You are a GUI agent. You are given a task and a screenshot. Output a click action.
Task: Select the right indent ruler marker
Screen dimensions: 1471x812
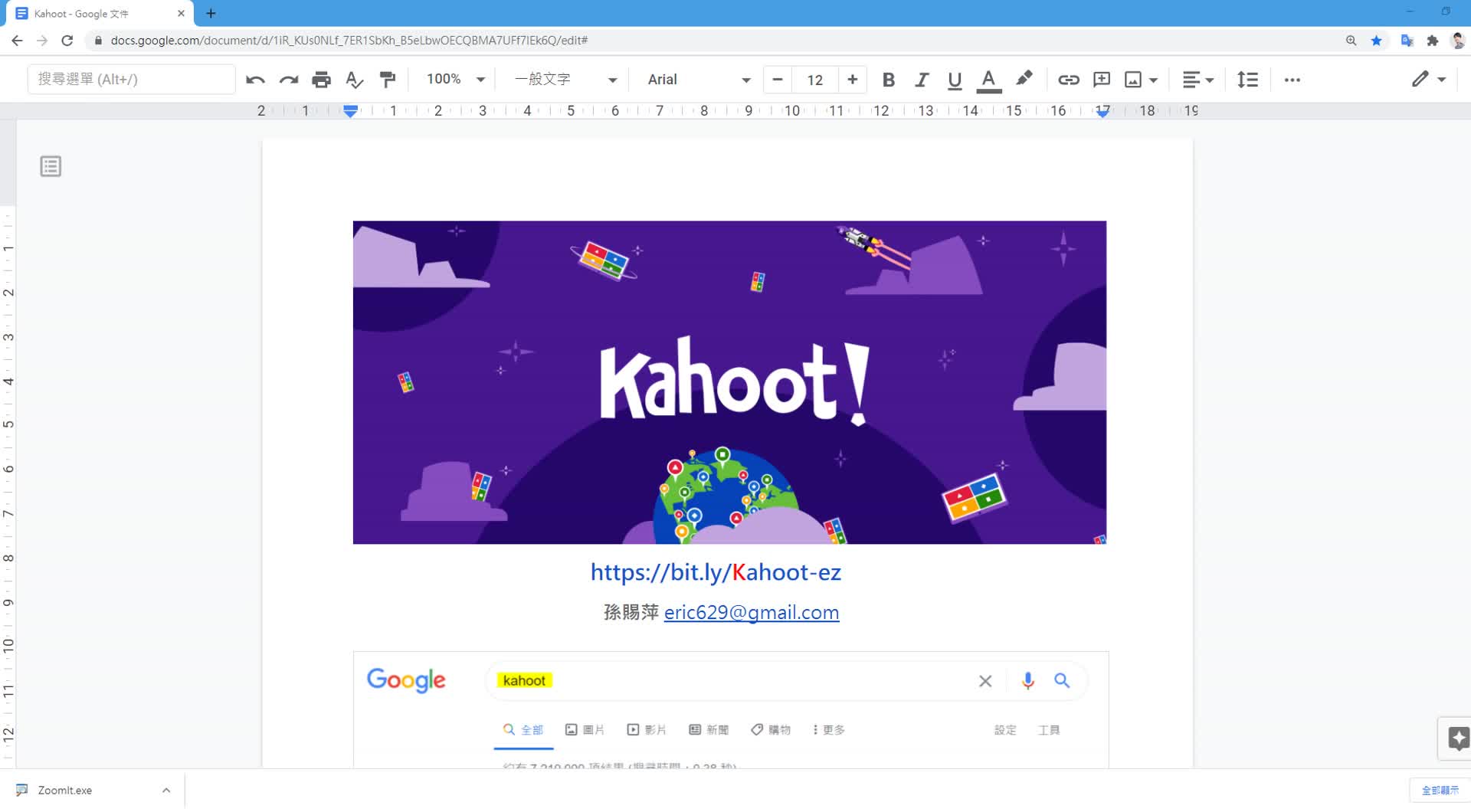[1102, 113]
